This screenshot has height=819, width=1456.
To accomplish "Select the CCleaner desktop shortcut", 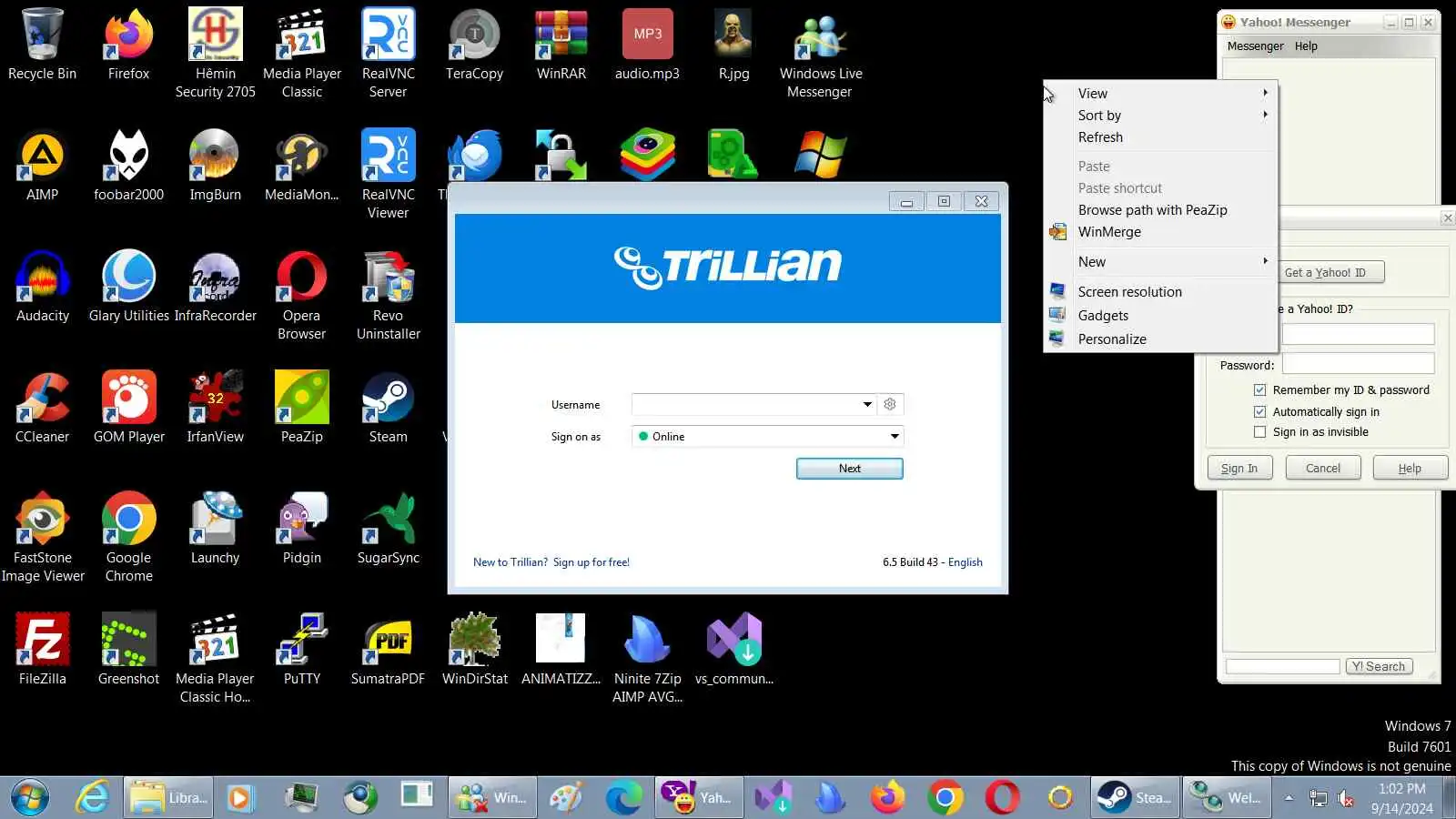I will 42,409.
